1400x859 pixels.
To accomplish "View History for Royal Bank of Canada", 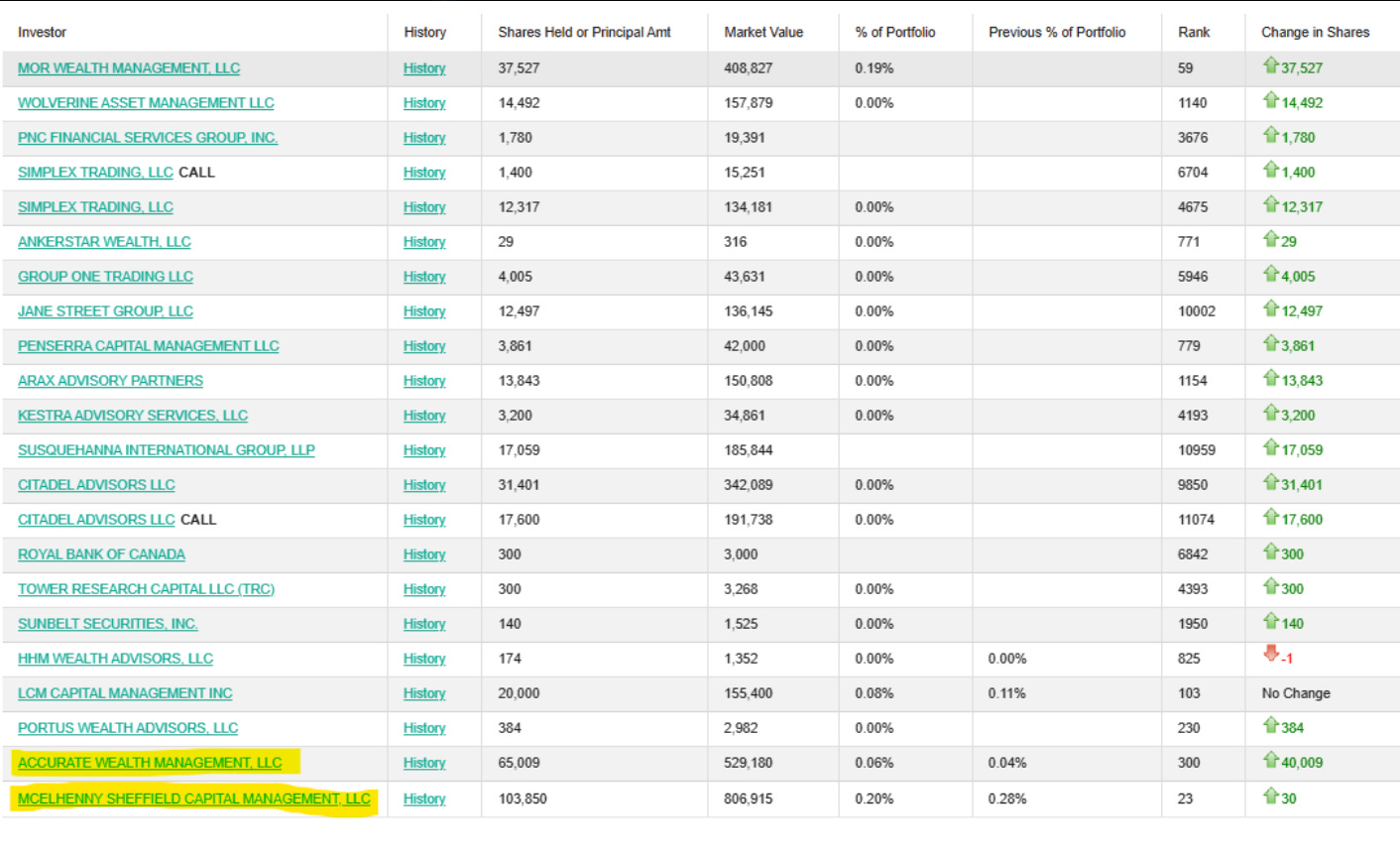I will 424,554.
